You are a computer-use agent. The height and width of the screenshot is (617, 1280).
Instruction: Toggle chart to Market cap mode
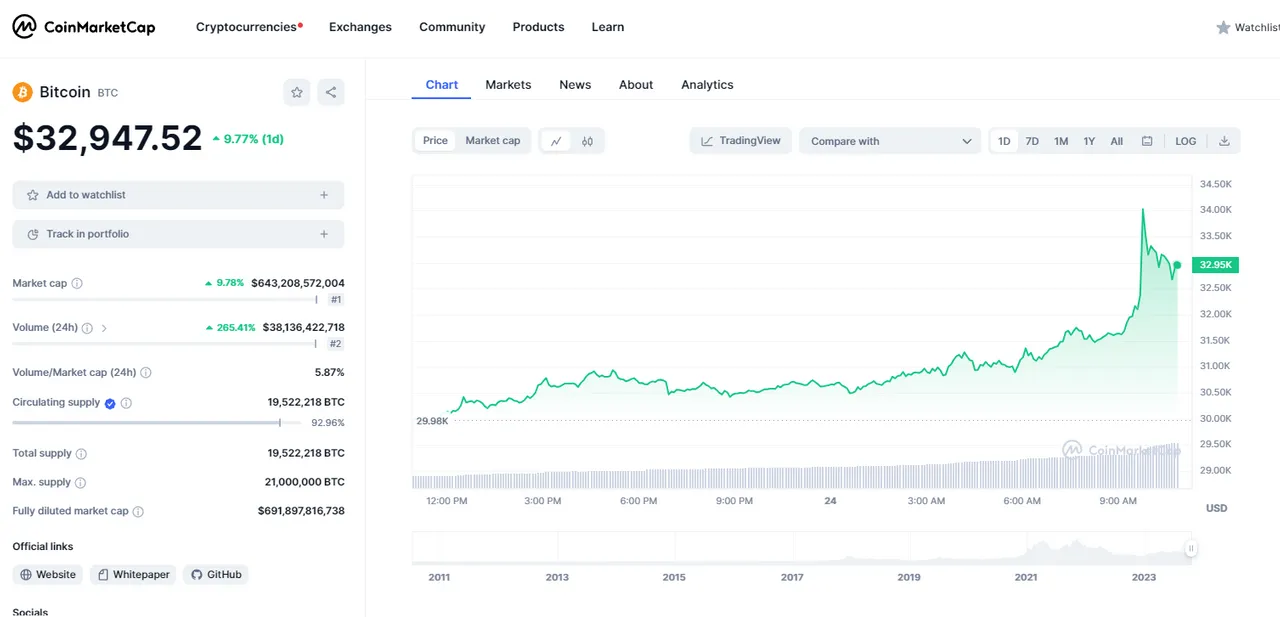pos(492,141)
